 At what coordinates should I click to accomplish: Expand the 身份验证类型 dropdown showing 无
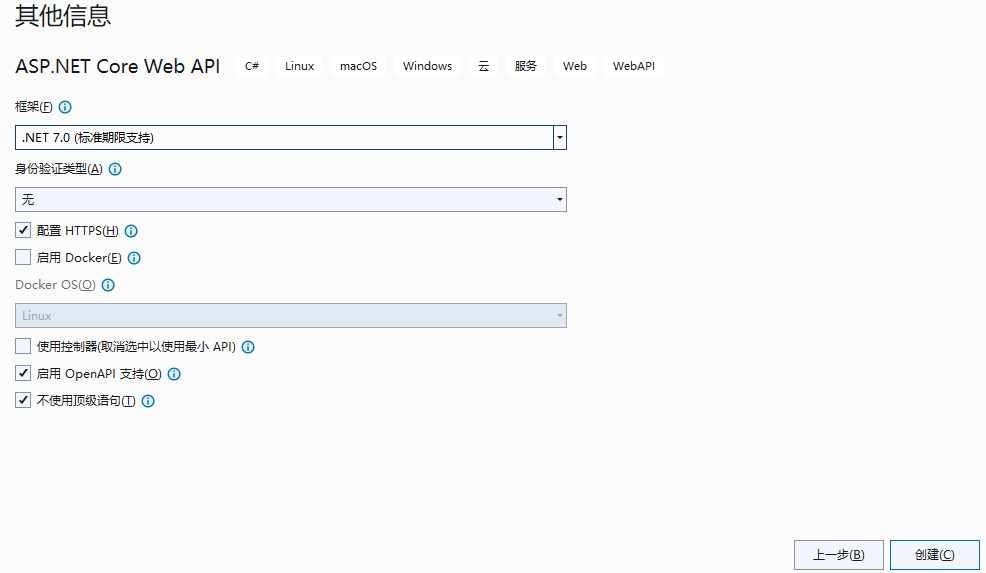pos(290,199)
